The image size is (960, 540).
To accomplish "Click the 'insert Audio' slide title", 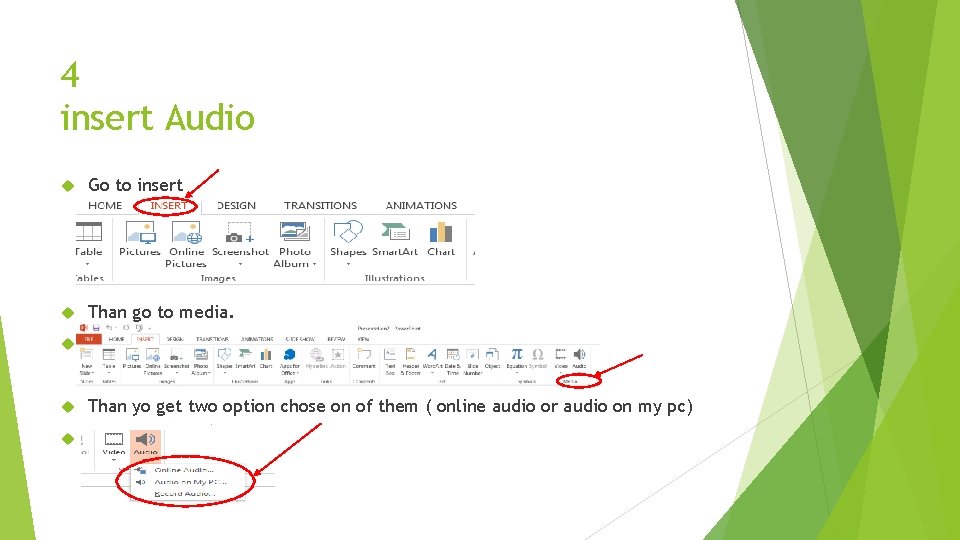I will 158,118.
